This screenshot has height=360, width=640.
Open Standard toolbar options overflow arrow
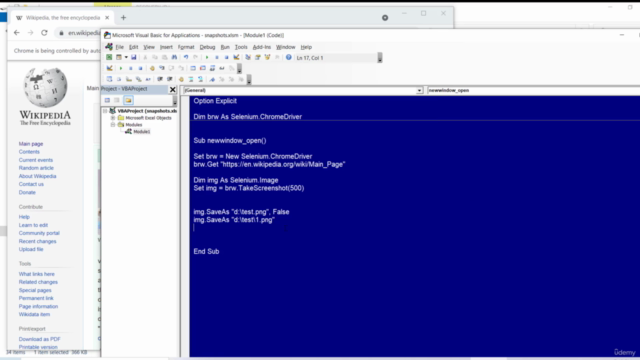click(x=380, y=58)
